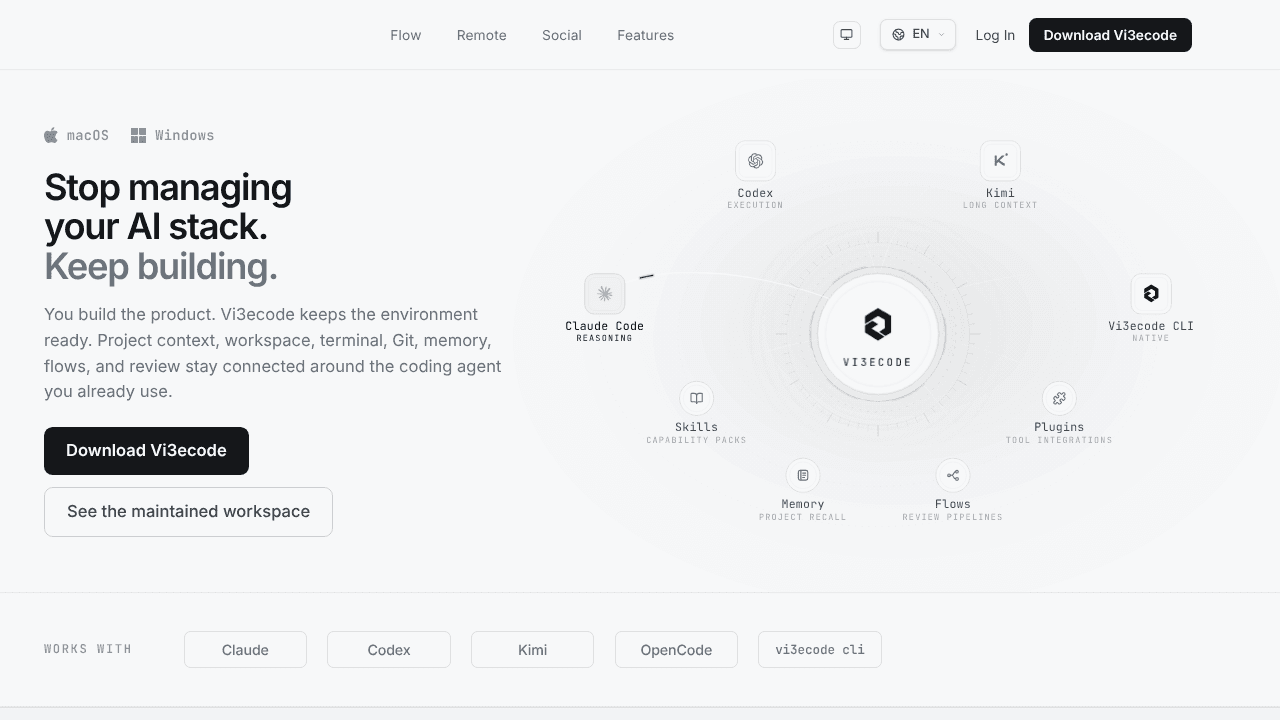Viewport: 1280px width, 720px height.
Task: Click the CAPABILITY PACKS label
Action: (x=696, y=440)
